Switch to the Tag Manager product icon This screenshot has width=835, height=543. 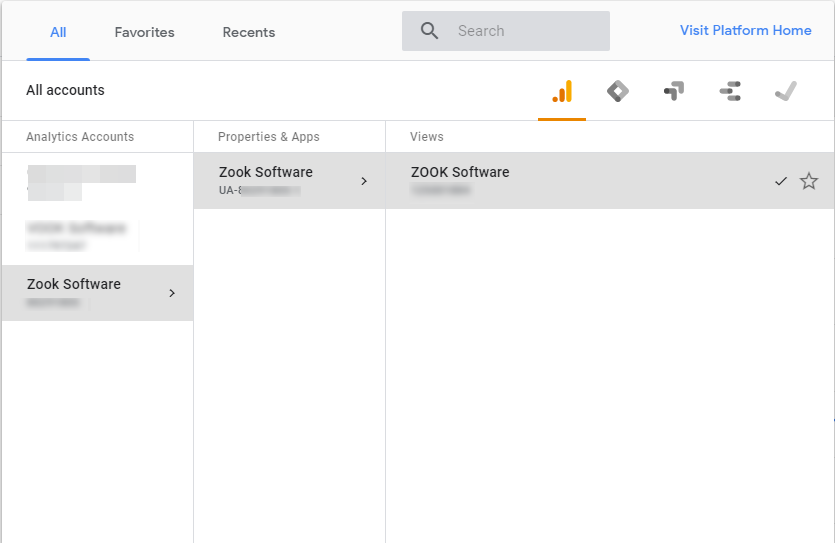pyautogui.click(x=618, y=91)
